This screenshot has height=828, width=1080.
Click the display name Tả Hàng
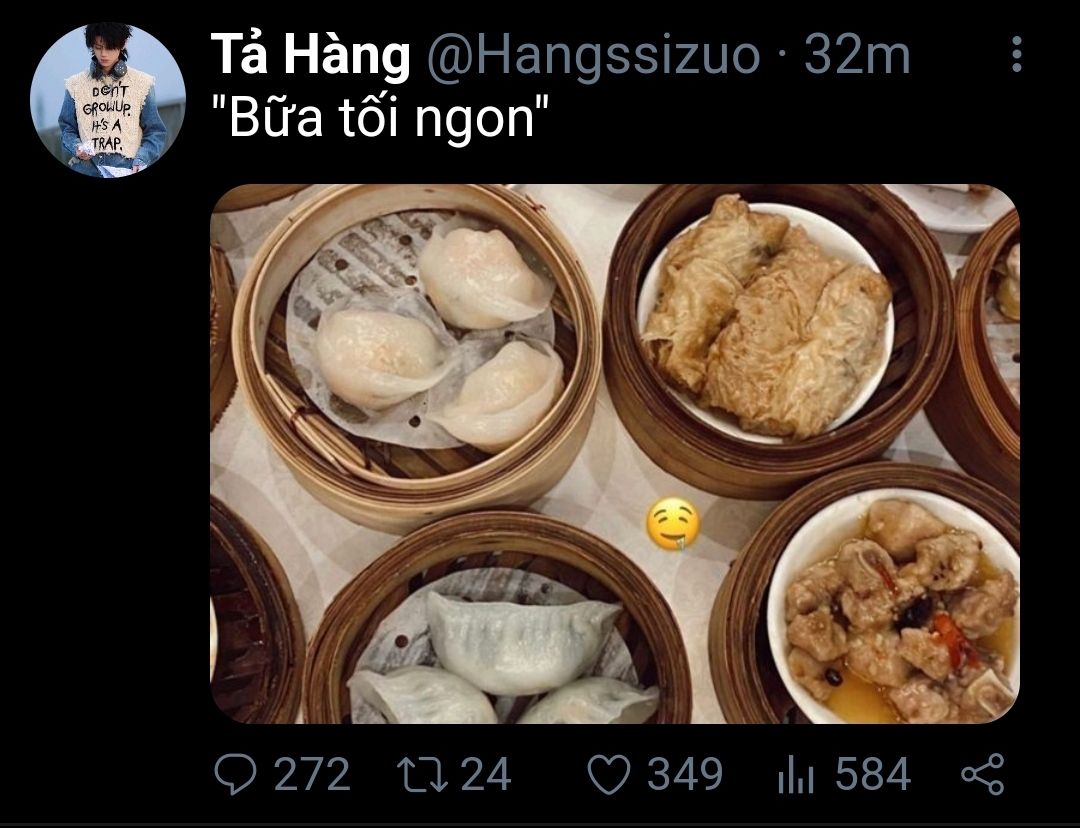[x=310, y=54]
